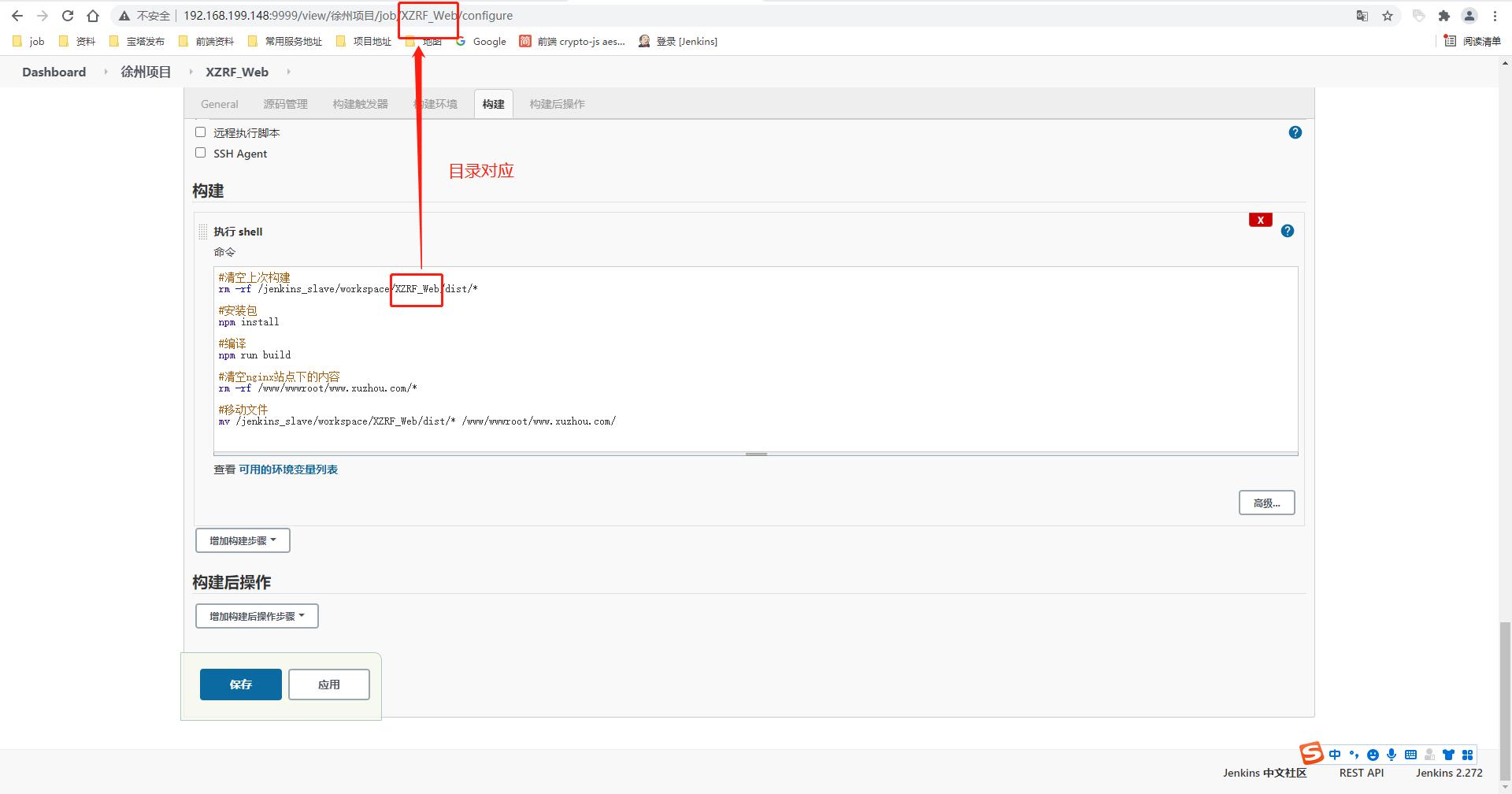
Task: Apply changes with the 应用 button
Action: coord(329,685)
